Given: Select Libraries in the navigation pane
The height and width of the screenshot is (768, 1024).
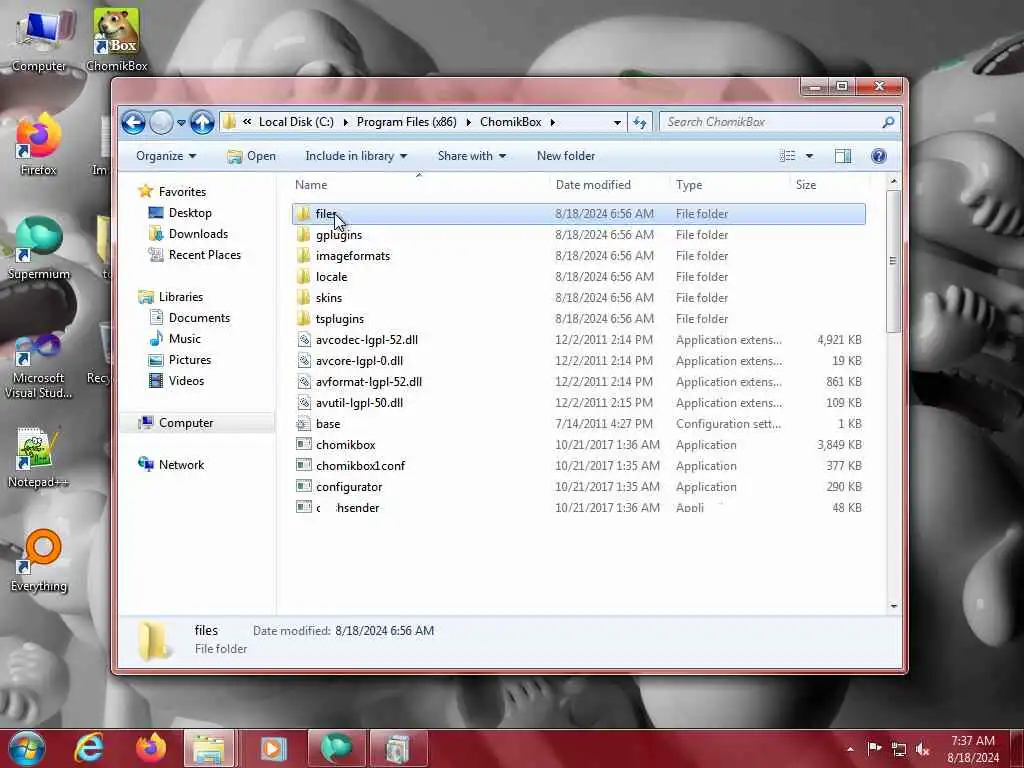Looking at the screenshot, I should click(x=170, y=296).
